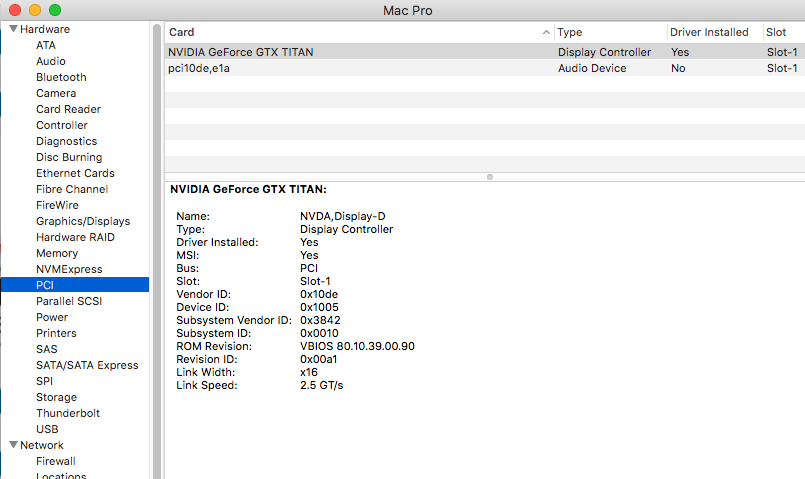Click the Name value NVDA,Display-D
Screen dimensions: 805x479
[342, 216]
